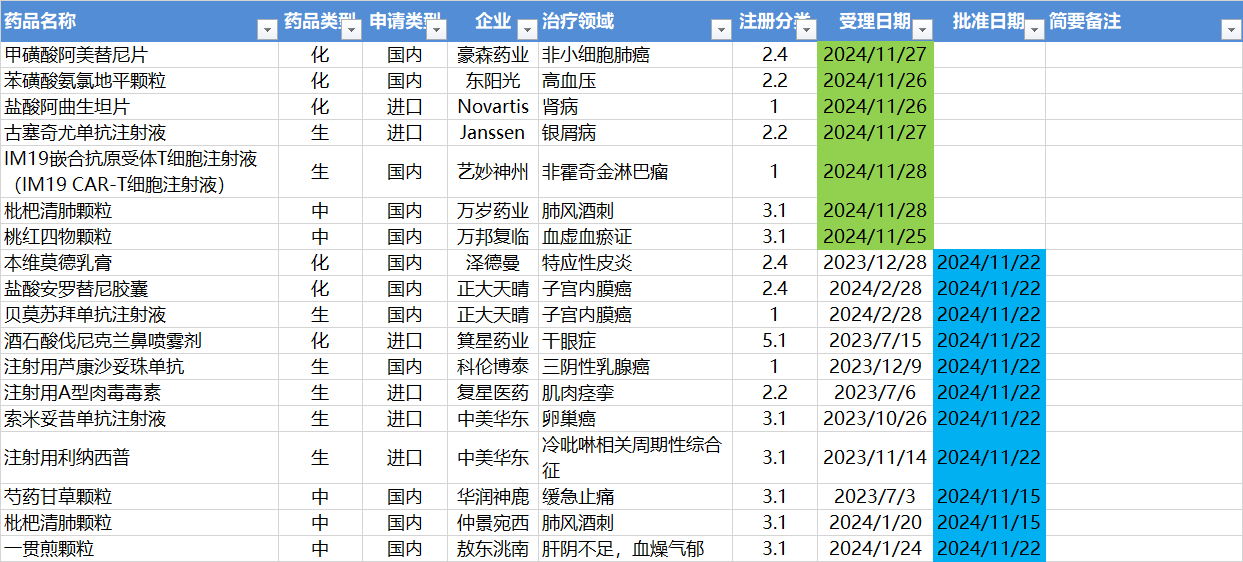Open the filter dropdown for 受理日期 column
The width and height of the screenshot is (1243, 562).
pyautogui.click(x=922, y=30)
